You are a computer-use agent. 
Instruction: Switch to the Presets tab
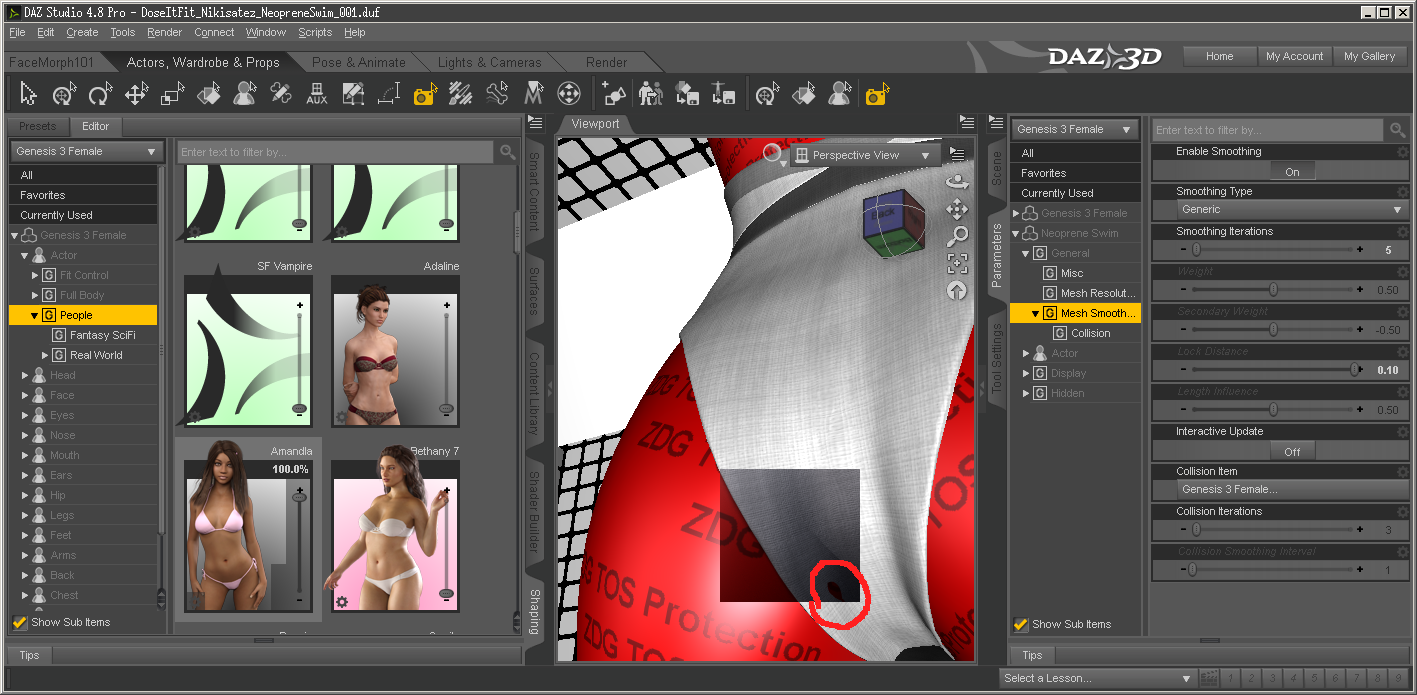pos(38,126)
